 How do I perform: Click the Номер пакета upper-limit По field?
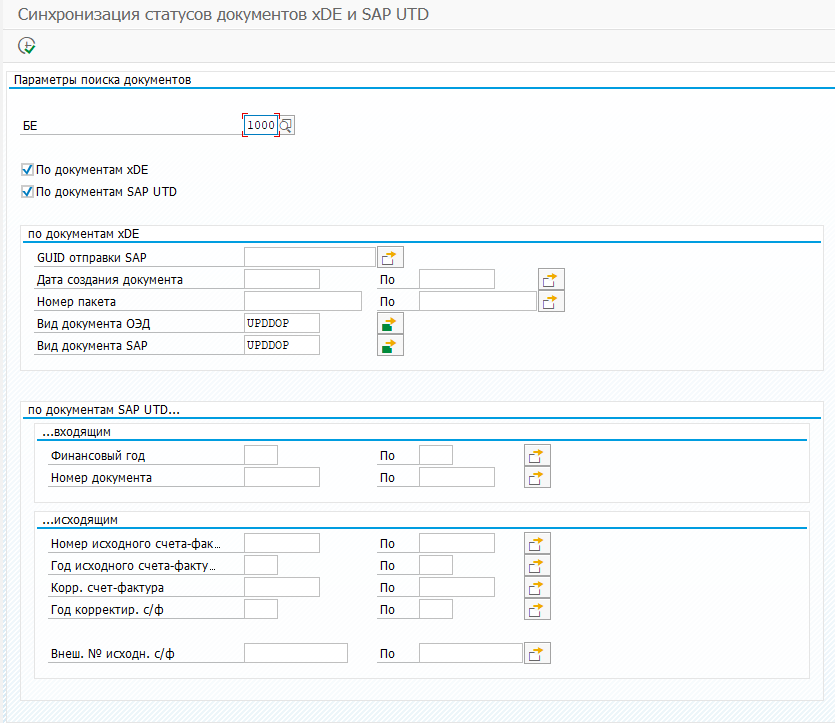point(477,301)
